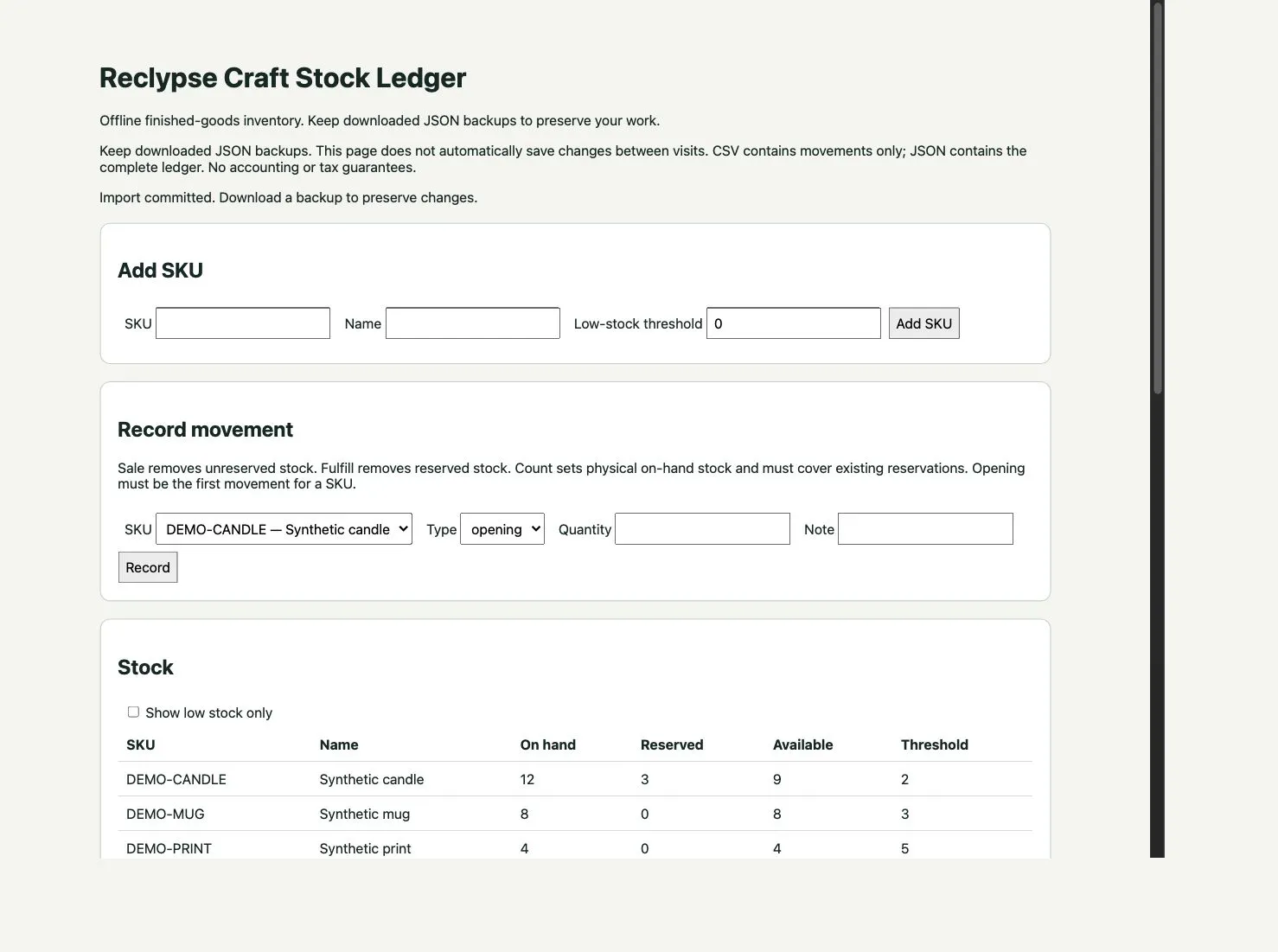Click the Add SKU section heading
Viewport: 1278px width, 952px height.
[x=160, y=271]
